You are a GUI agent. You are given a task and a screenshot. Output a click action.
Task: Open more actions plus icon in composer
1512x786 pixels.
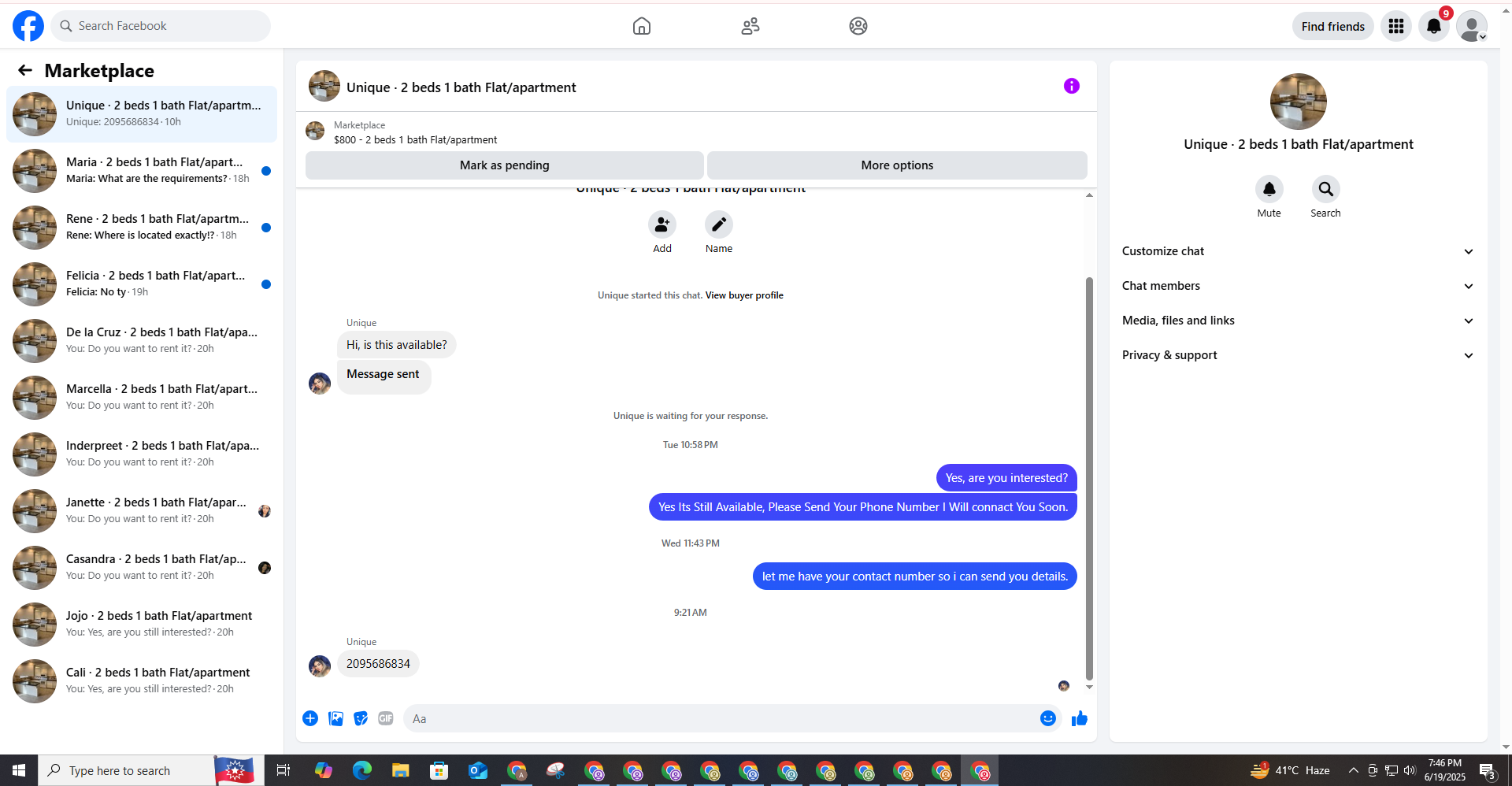pos(310,718)
